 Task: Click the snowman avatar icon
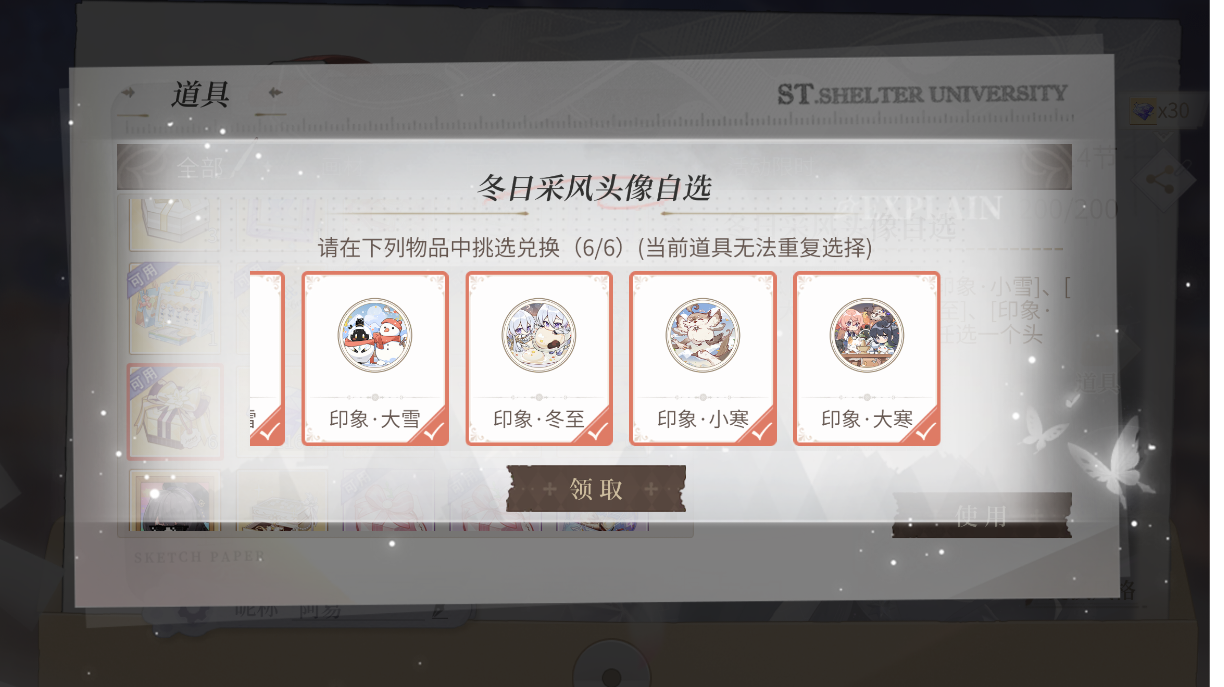pos(375,335)
